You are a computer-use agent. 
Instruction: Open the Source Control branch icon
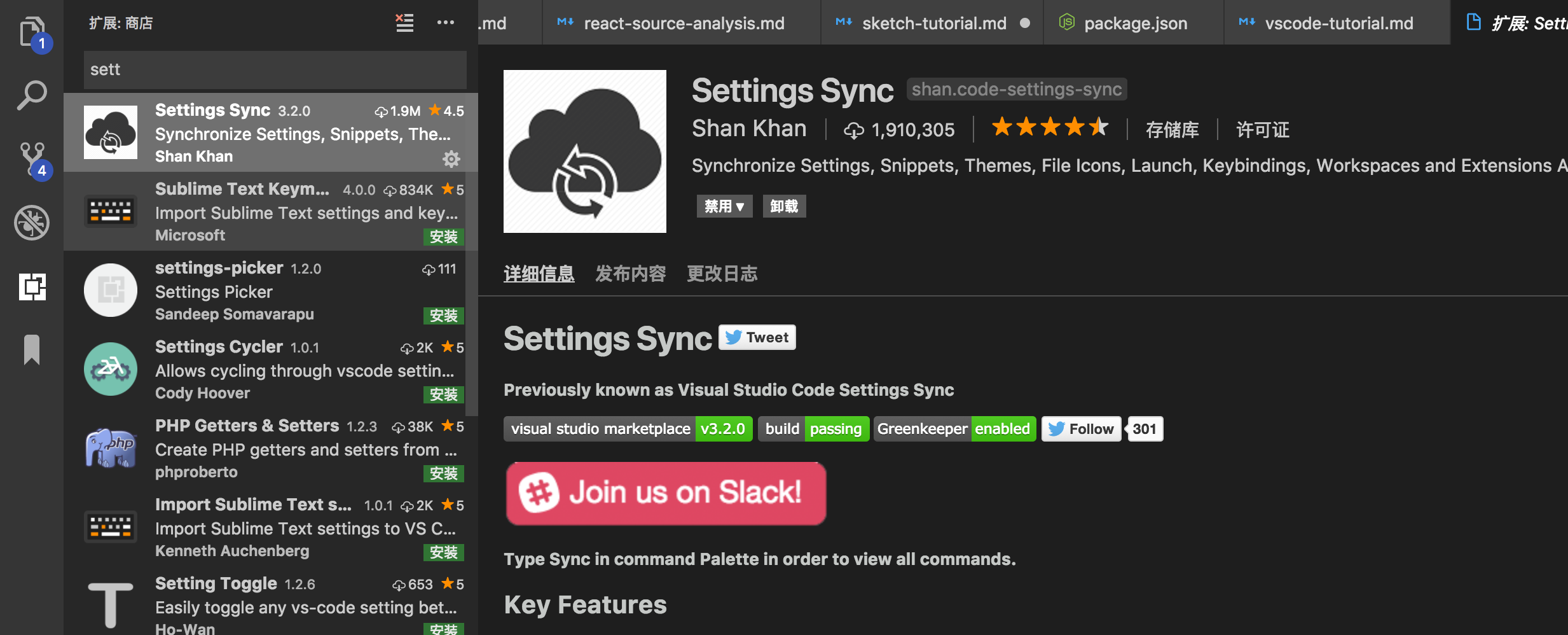tap(32, 159)
